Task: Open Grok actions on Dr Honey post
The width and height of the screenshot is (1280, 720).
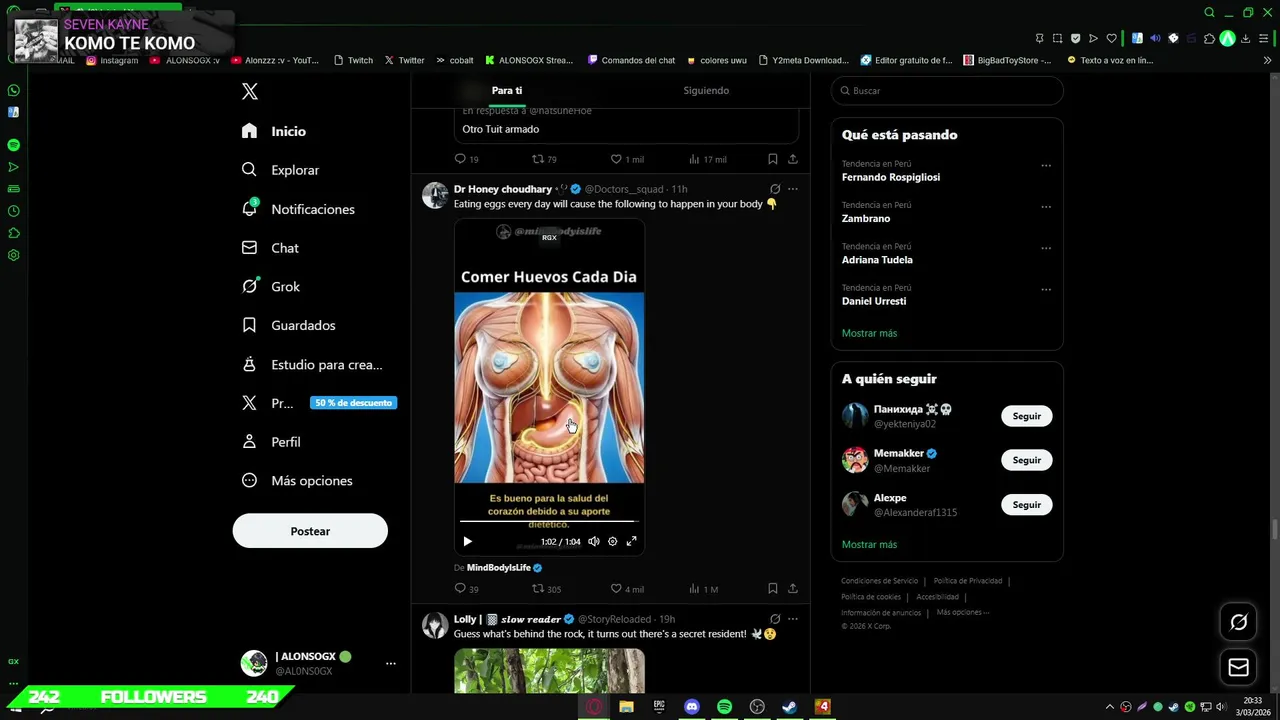Action: [x=775, y=189]
